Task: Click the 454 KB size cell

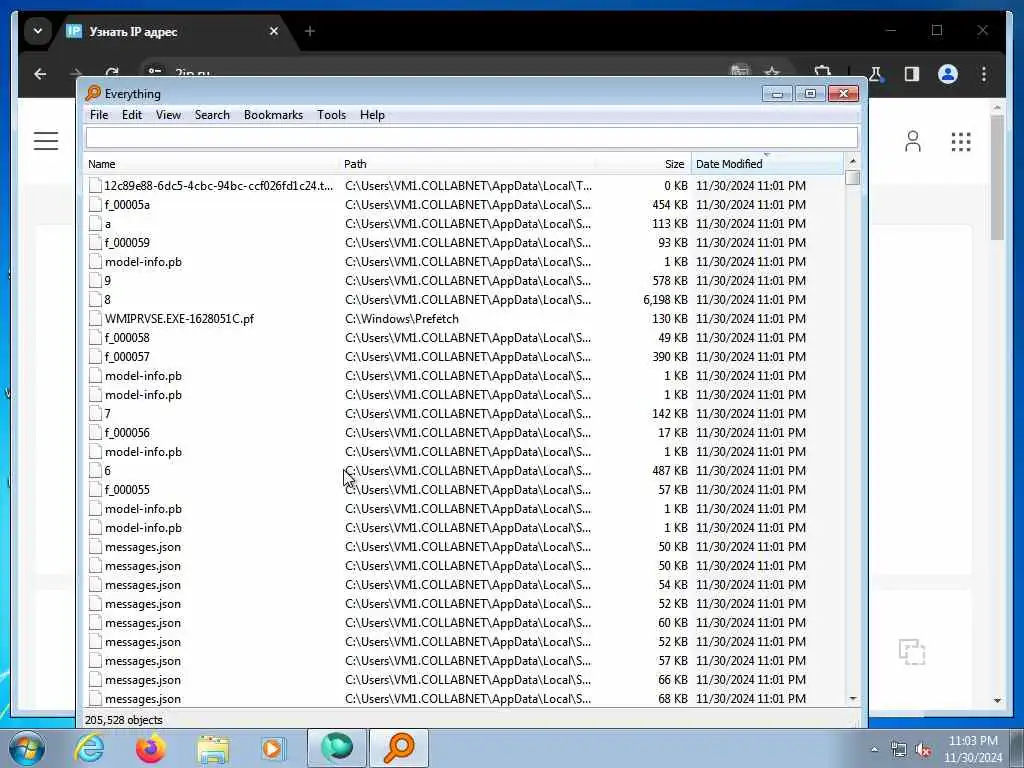Action: click(669, 204)
